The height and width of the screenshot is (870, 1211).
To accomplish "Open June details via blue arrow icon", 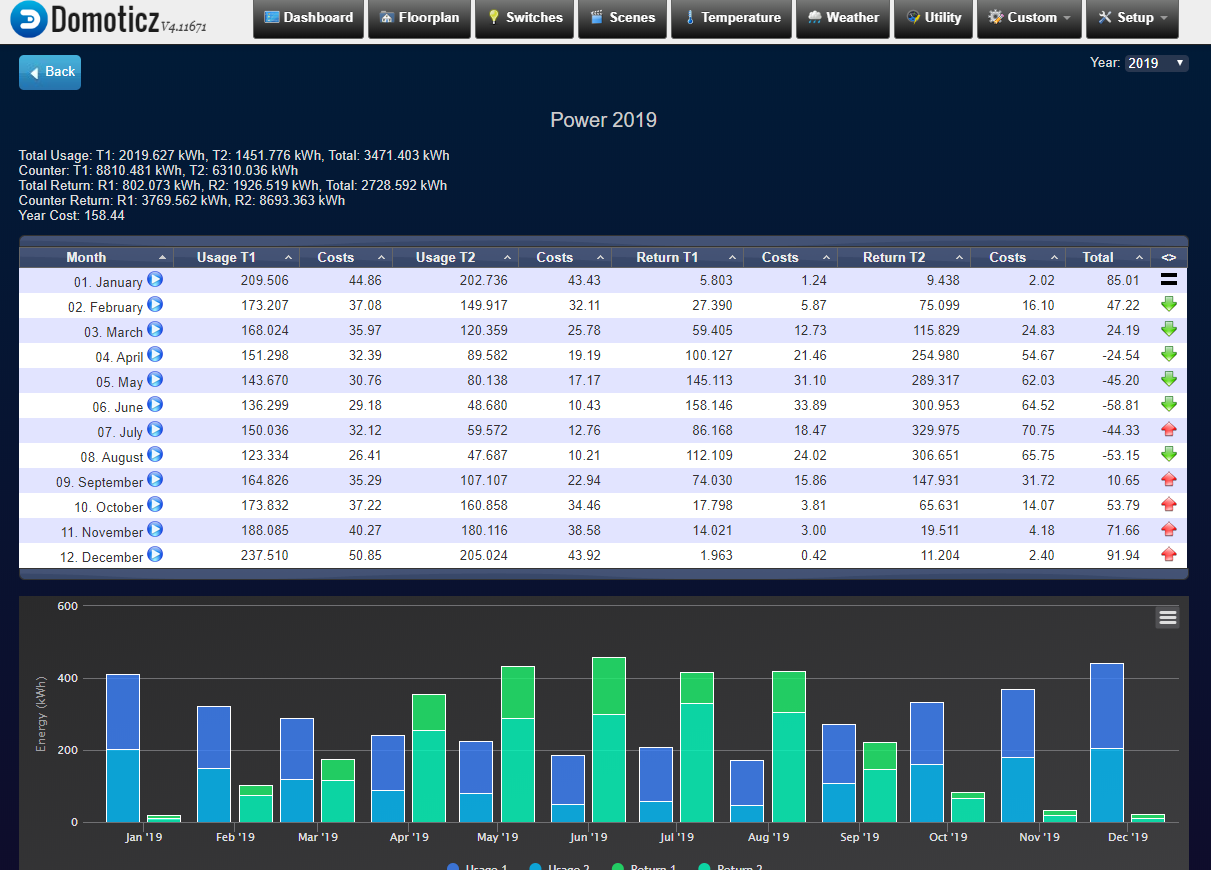I will (155, 405).
